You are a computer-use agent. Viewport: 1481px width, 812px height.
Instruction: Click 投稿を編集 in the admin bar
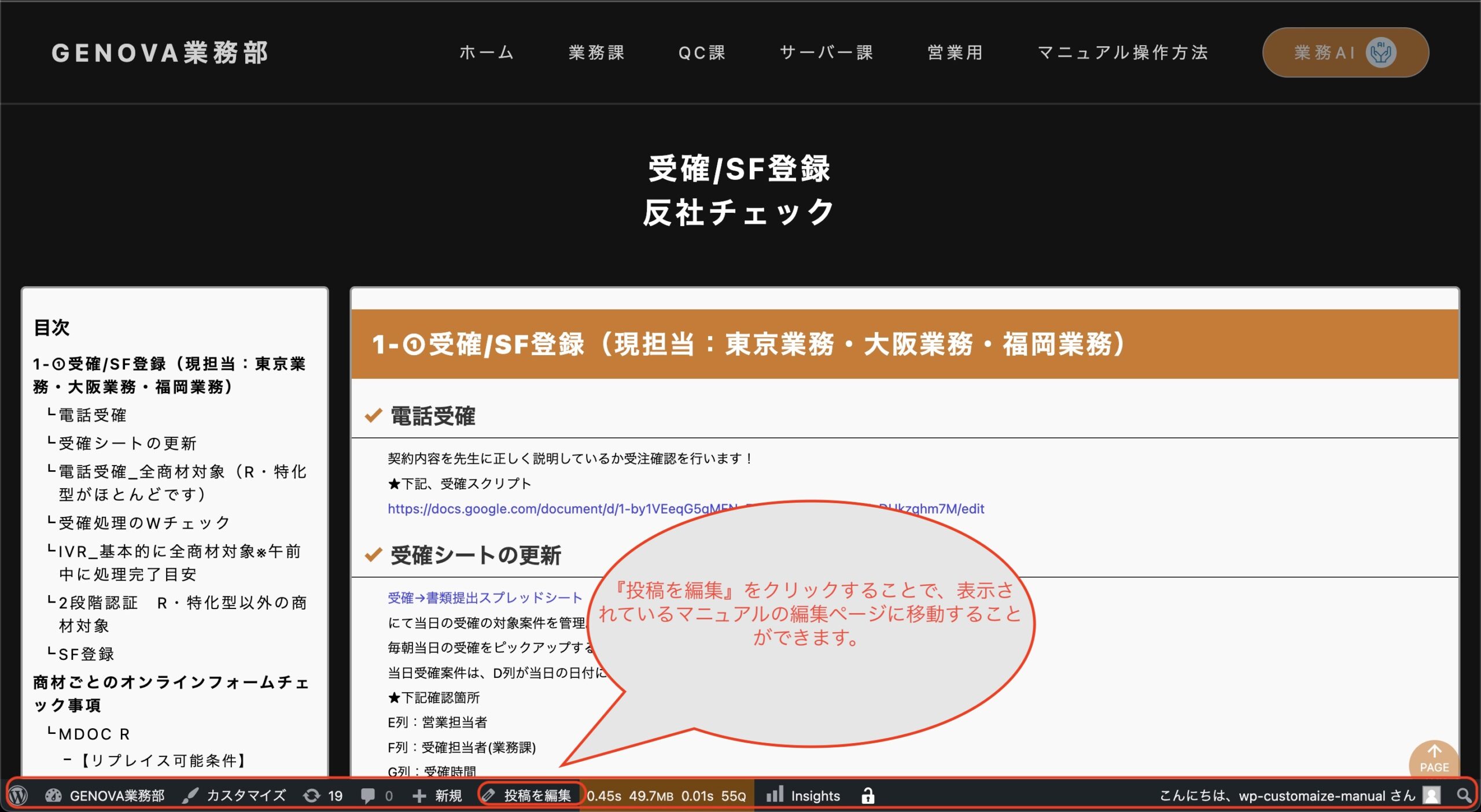(530, 796)
